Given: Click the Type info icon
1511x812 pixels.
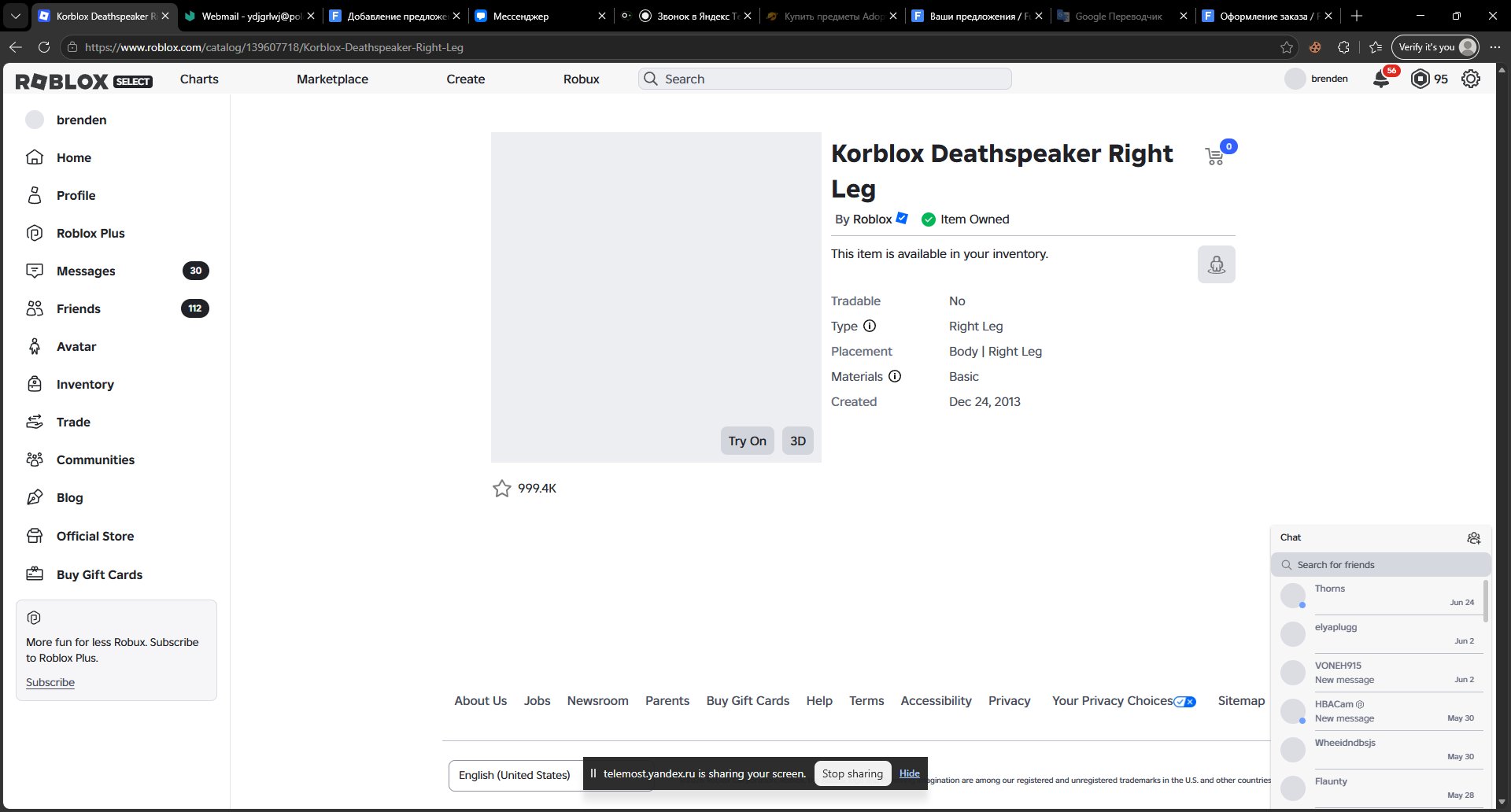Looking at the screenshot, I should 870,326.
